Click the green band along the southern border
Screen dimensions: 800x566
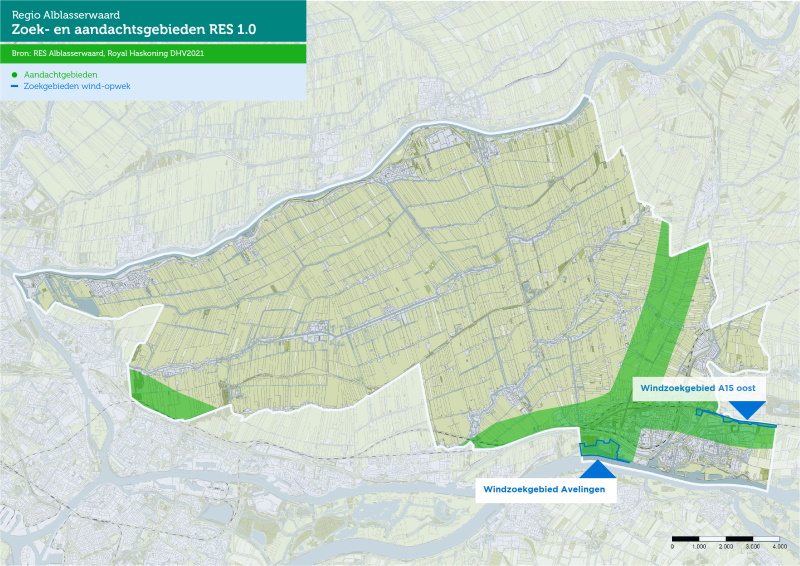520,428
